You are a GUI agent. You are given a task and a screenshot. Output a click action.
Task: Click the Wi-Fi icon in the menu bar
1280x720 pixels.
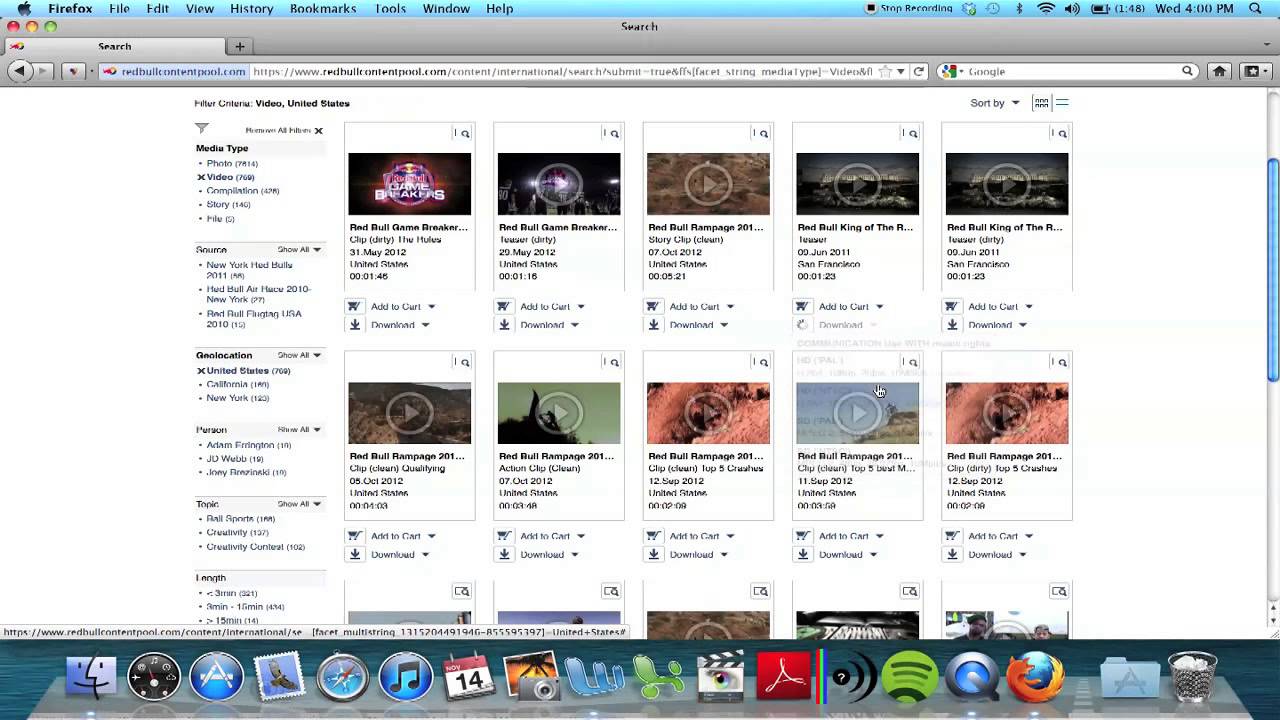1046,8
